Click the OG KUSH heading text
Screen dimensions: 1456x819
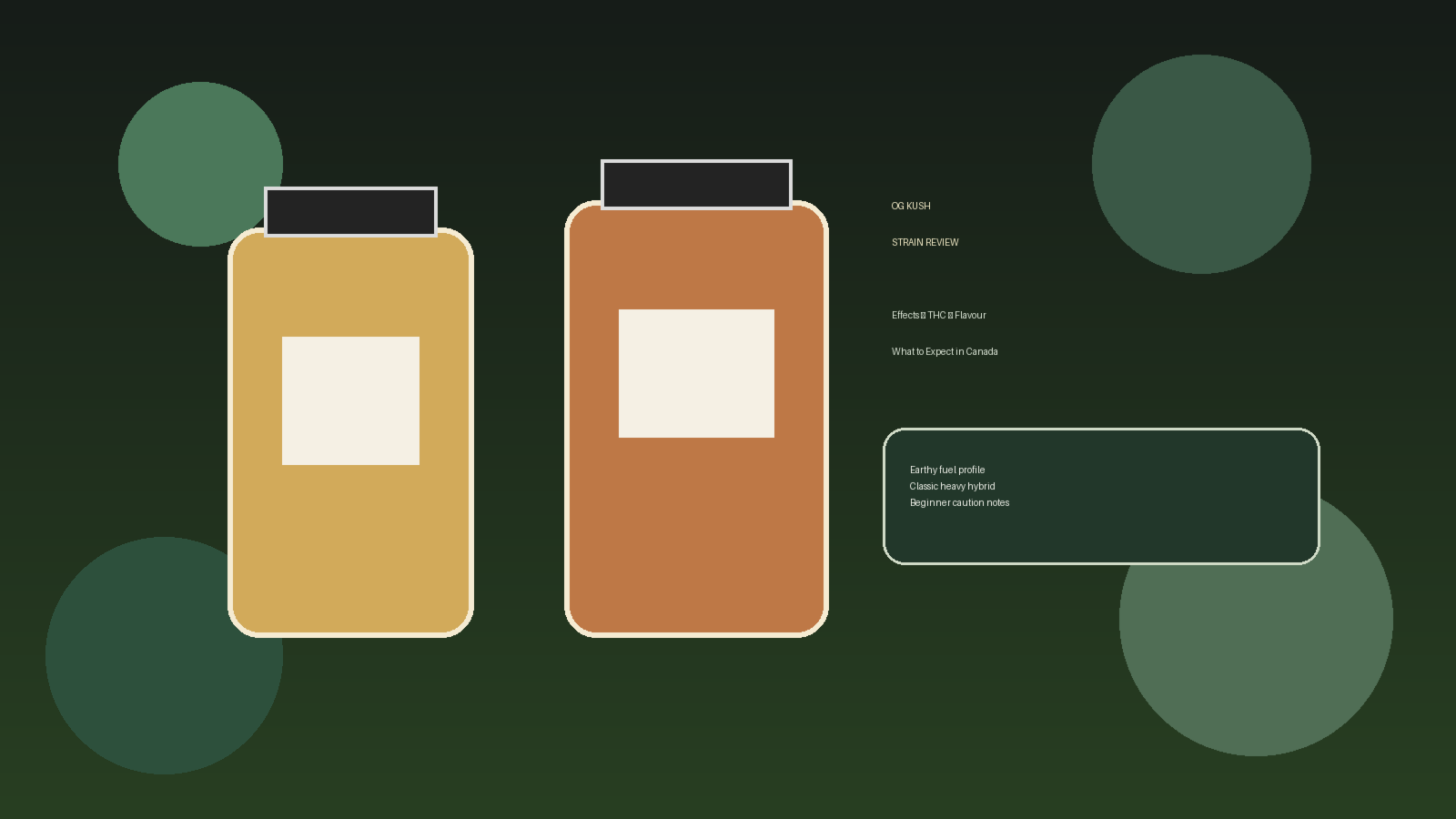coord(911,206)
